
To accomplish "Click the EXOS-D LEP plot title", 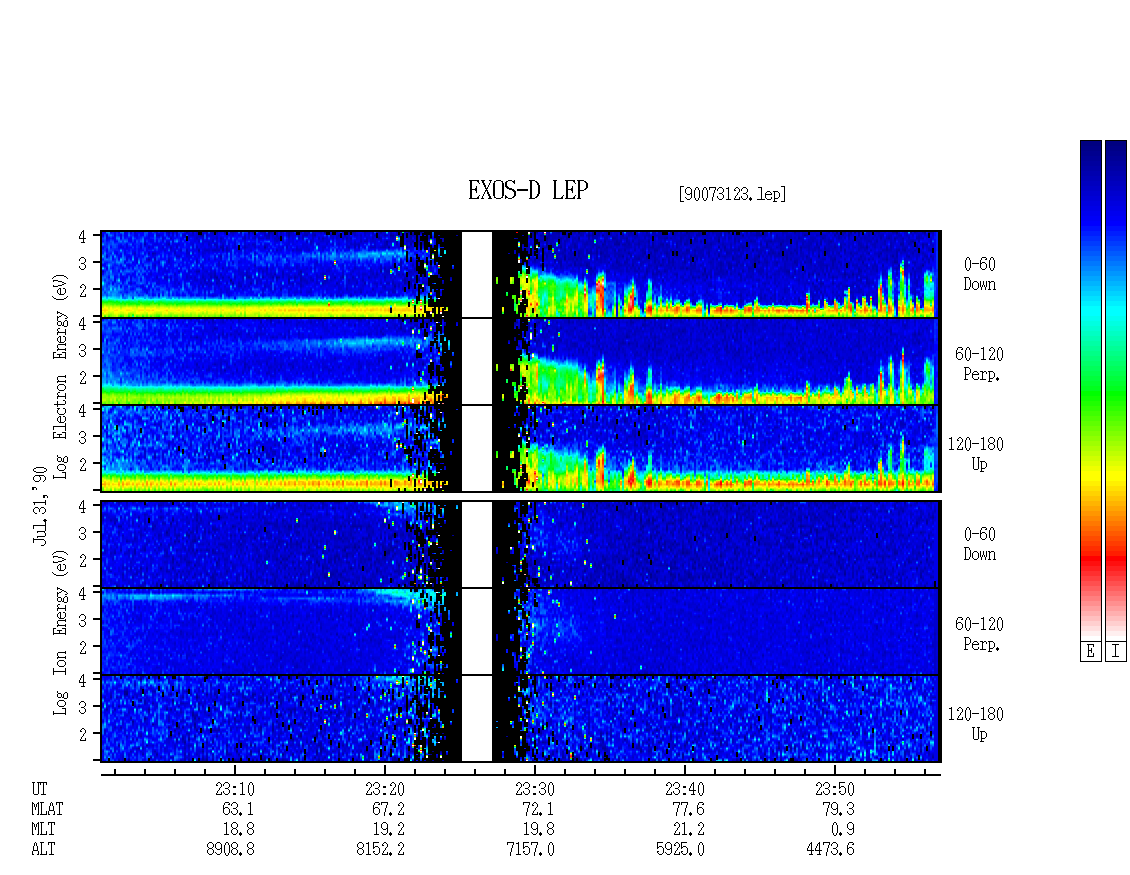I will (x=528, y=191).
